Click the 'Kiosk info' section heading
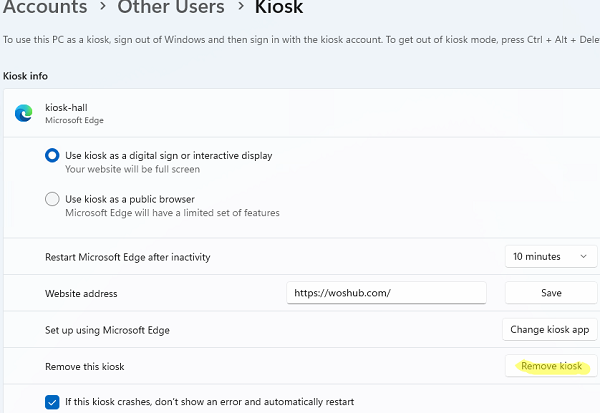The height and width of the screenshot is (413, 600). tap(26, 76)
